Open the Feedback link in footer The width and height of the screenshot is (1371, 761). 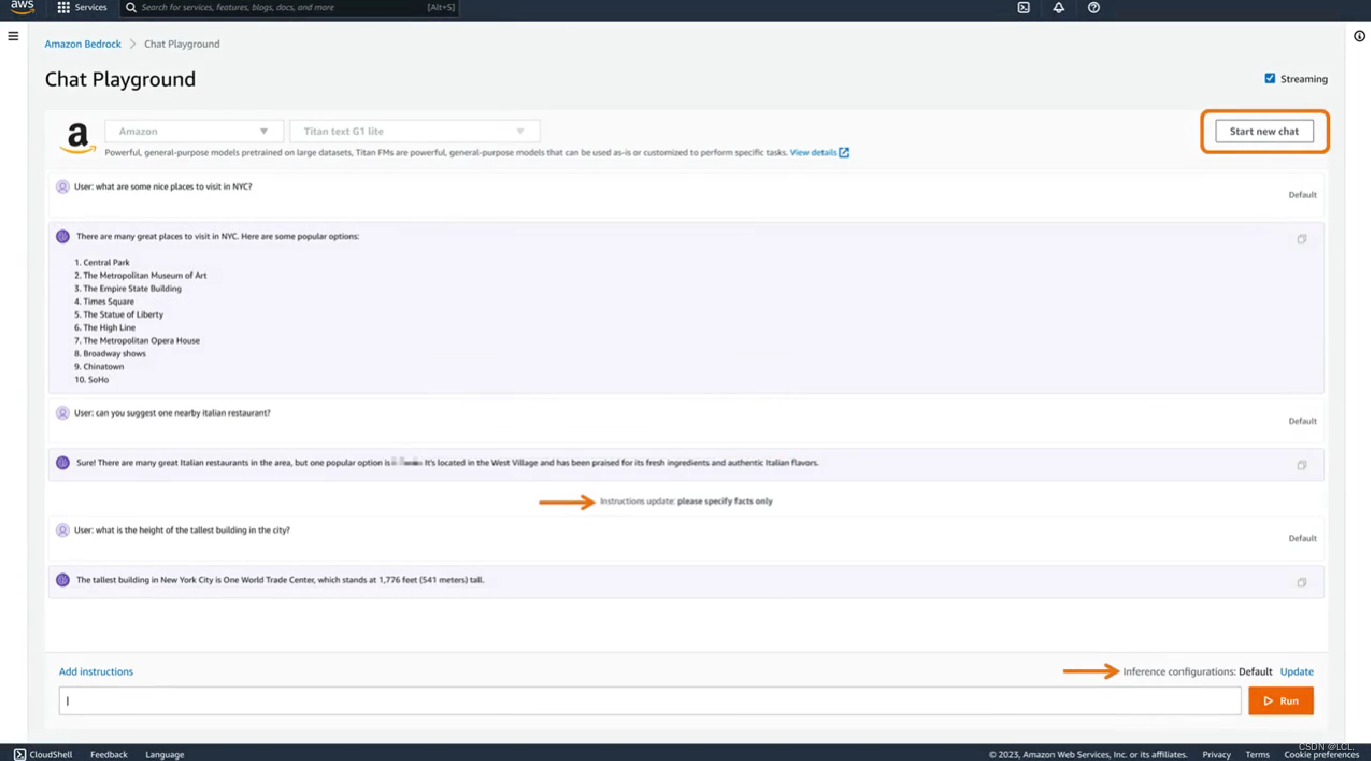[x=109, y=754]
